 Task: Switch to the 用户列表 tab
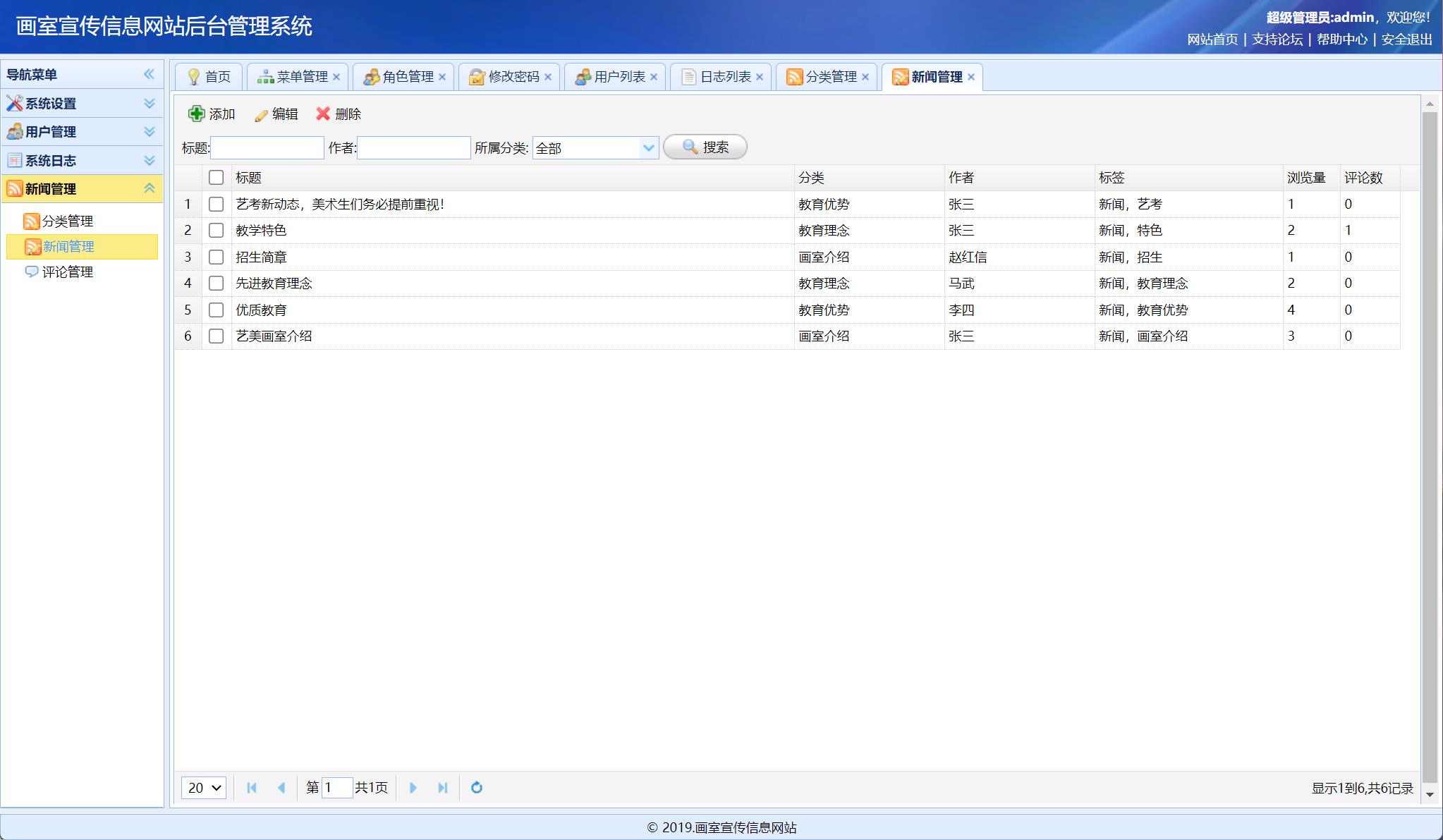click(612, 77)
